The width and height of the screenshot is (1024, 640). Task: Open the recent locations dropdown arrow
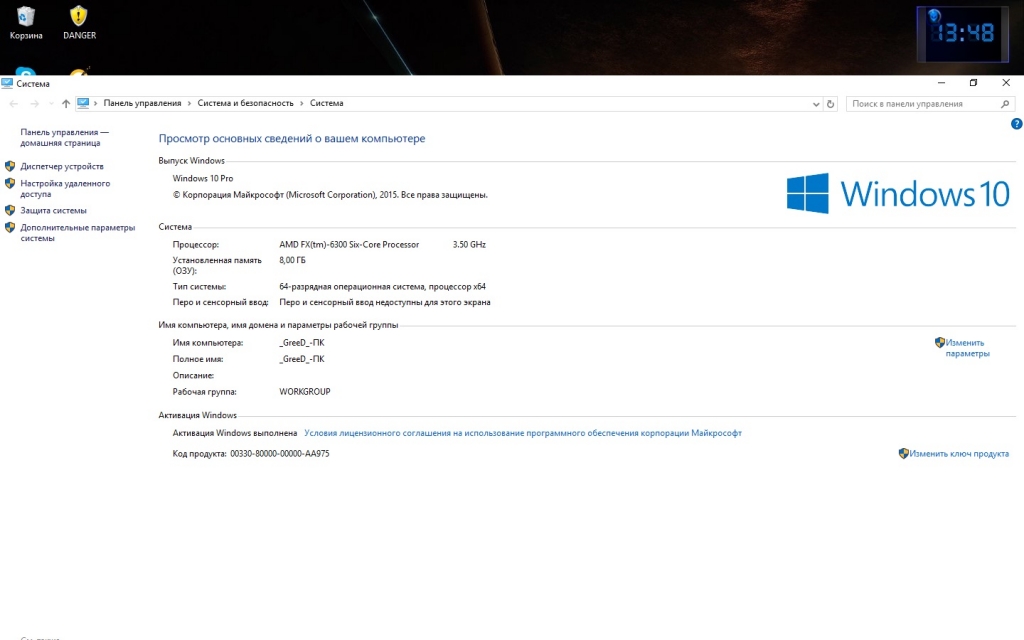click(50, 103)
